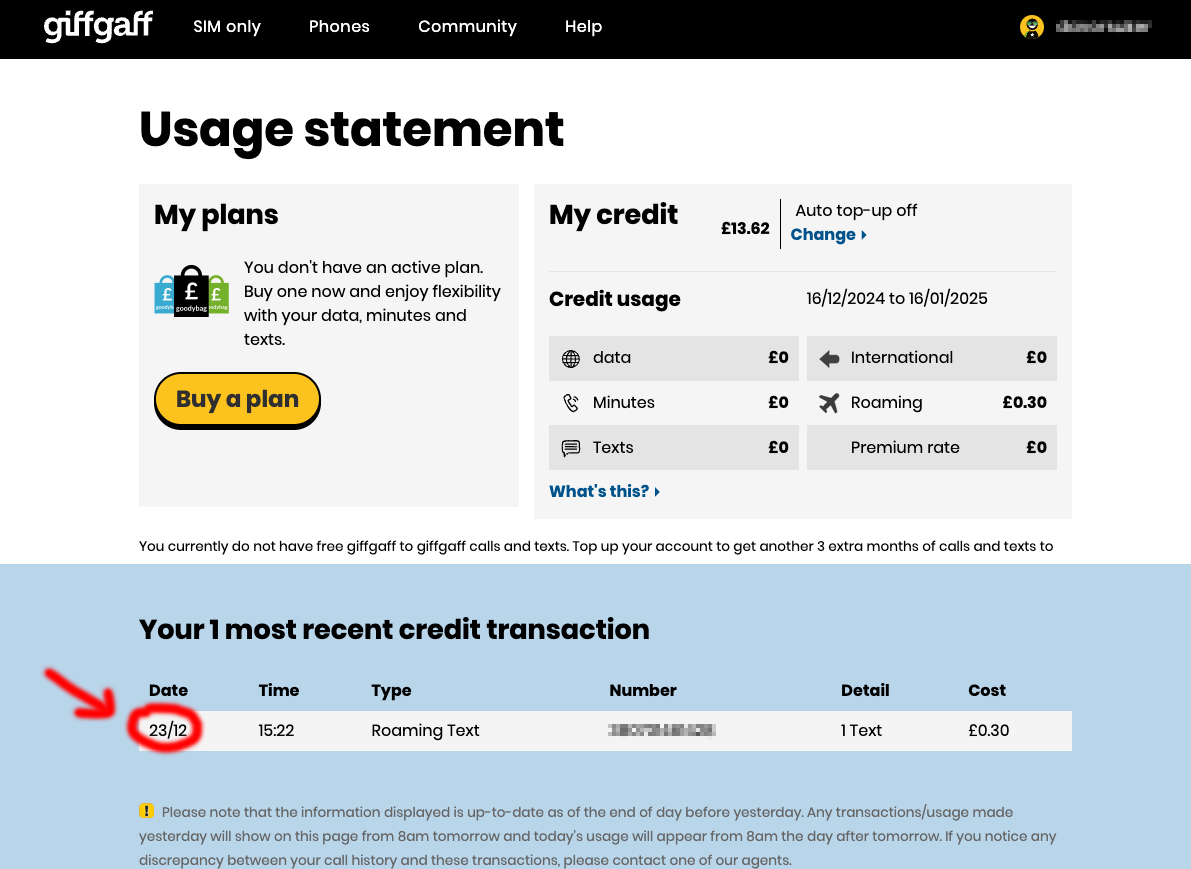Click the What's this? link
The width and height of the screenshot is (1191, 869).
605,491
